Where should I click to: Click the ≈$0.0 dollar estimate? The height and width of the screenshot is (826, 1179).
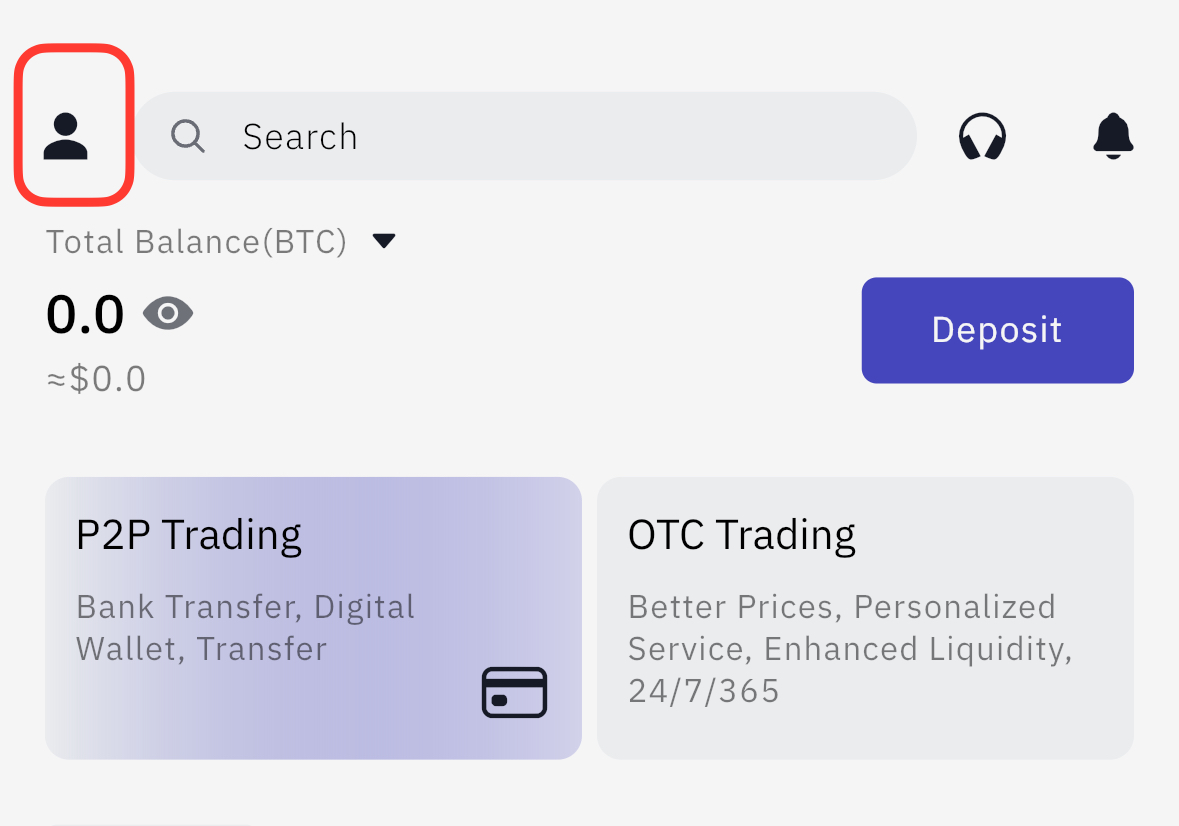click(x=96, y=379)
